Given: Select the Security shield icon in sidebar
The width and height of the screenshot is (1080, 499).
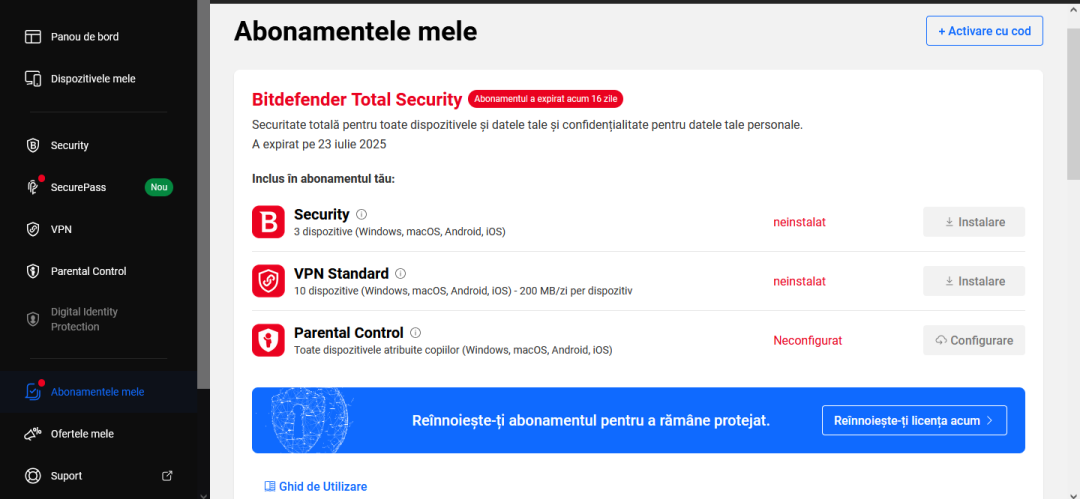Looking at the screenshot, I should click(x=33, y=145).
